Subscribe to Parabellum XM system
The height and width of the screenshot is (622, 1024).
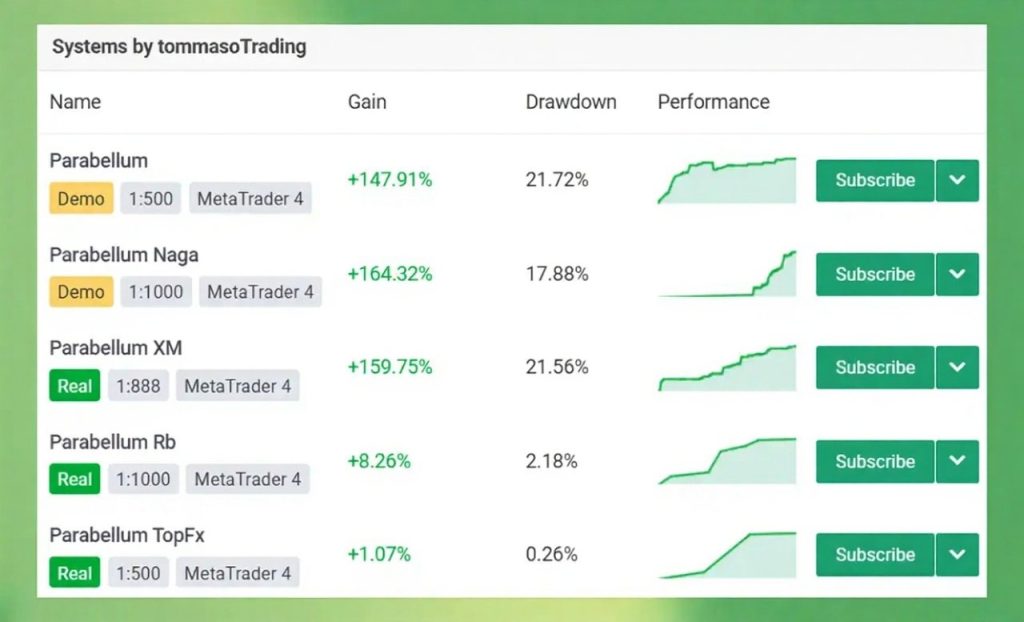(875, 367)
